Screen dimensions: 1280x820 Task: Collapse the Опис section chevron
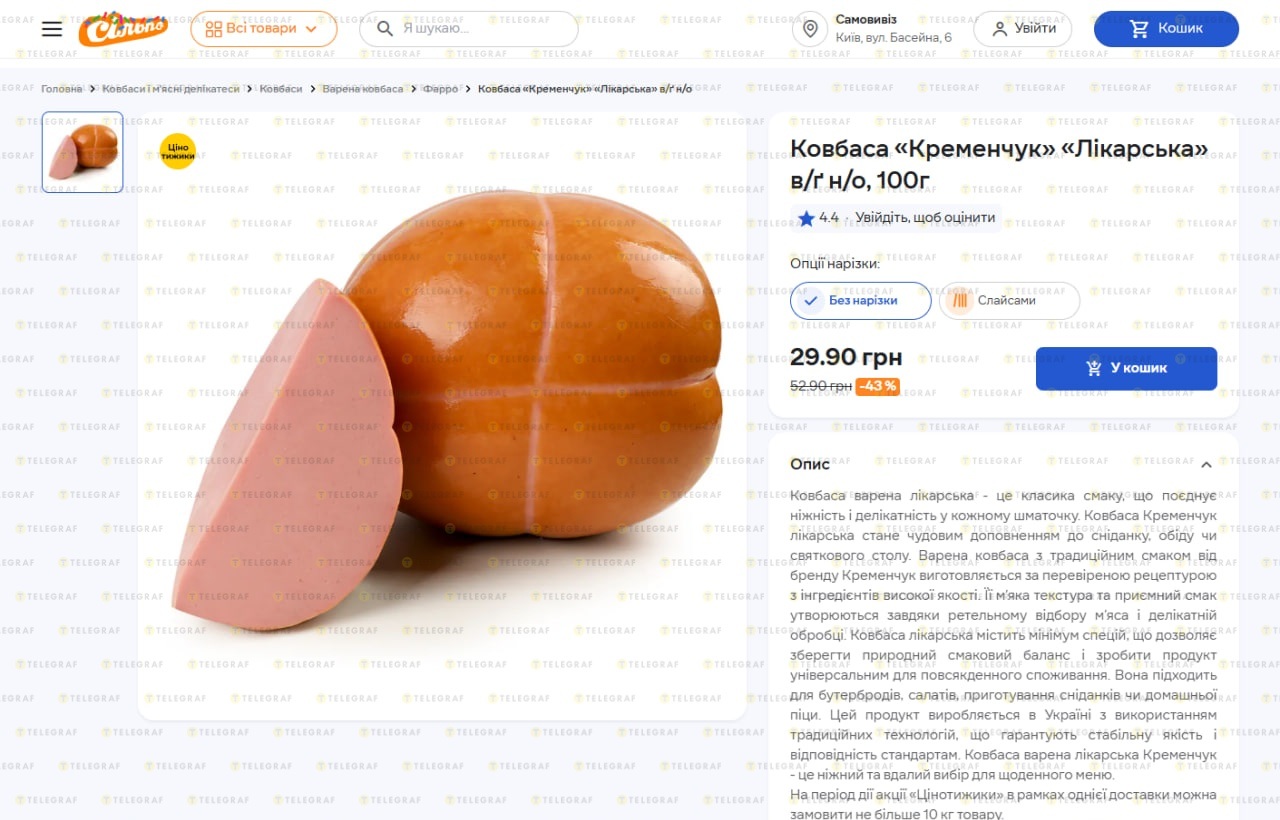[1206, 465]
